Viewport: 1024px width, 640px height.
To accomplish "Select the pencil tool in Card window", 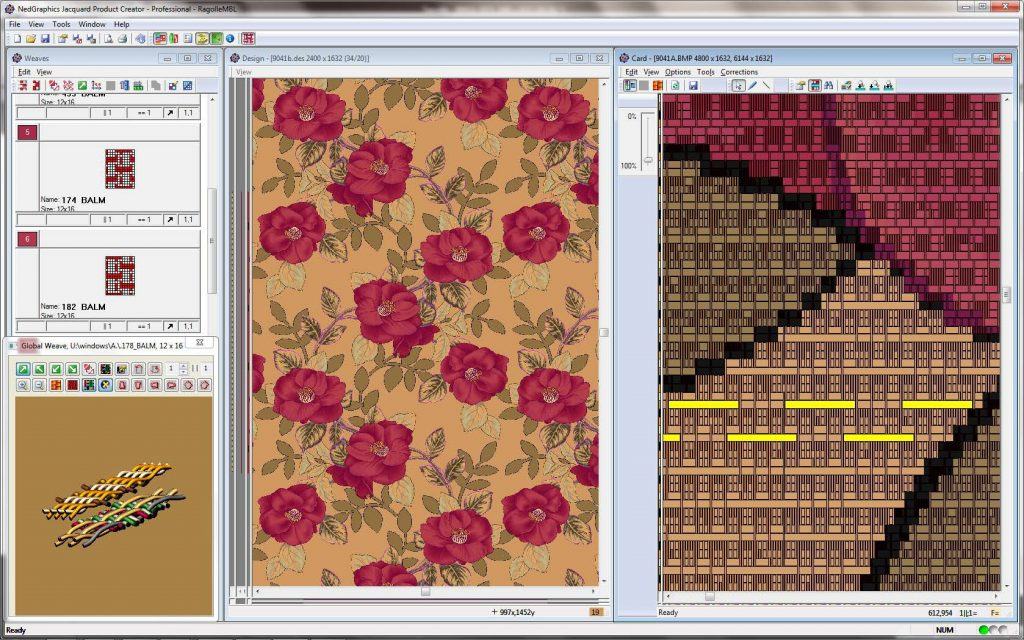I will tap(752, 86).
